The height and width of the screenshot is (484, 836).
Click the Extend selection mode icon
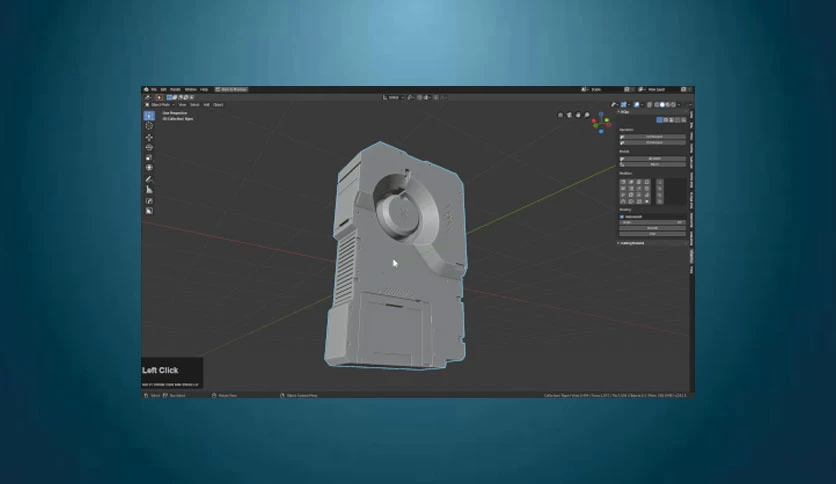click(x=174, y=98)
